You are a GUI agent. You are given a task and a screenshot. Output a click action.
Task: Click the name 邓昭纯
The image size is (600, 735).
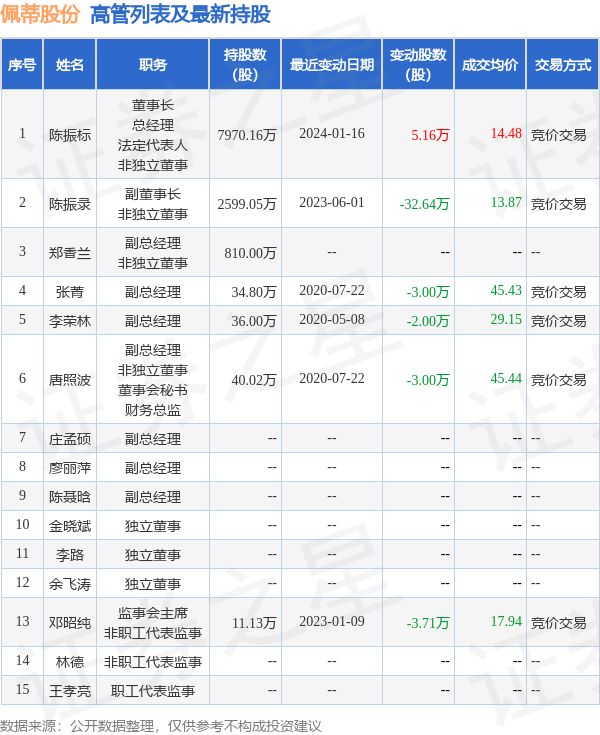(x=70, y=623)
